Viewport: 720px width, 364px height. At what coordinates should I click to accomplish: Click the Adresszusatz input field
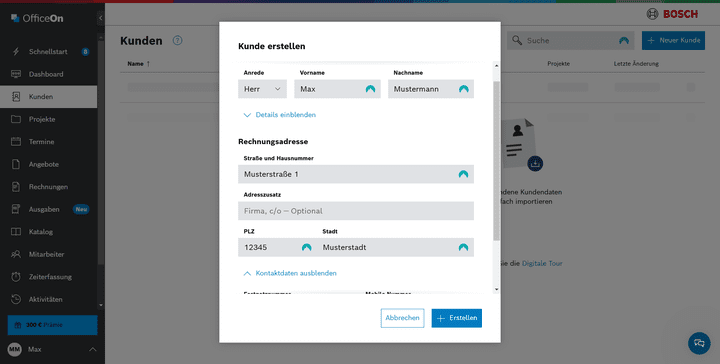pyautogui.click(x=356, y=211)
